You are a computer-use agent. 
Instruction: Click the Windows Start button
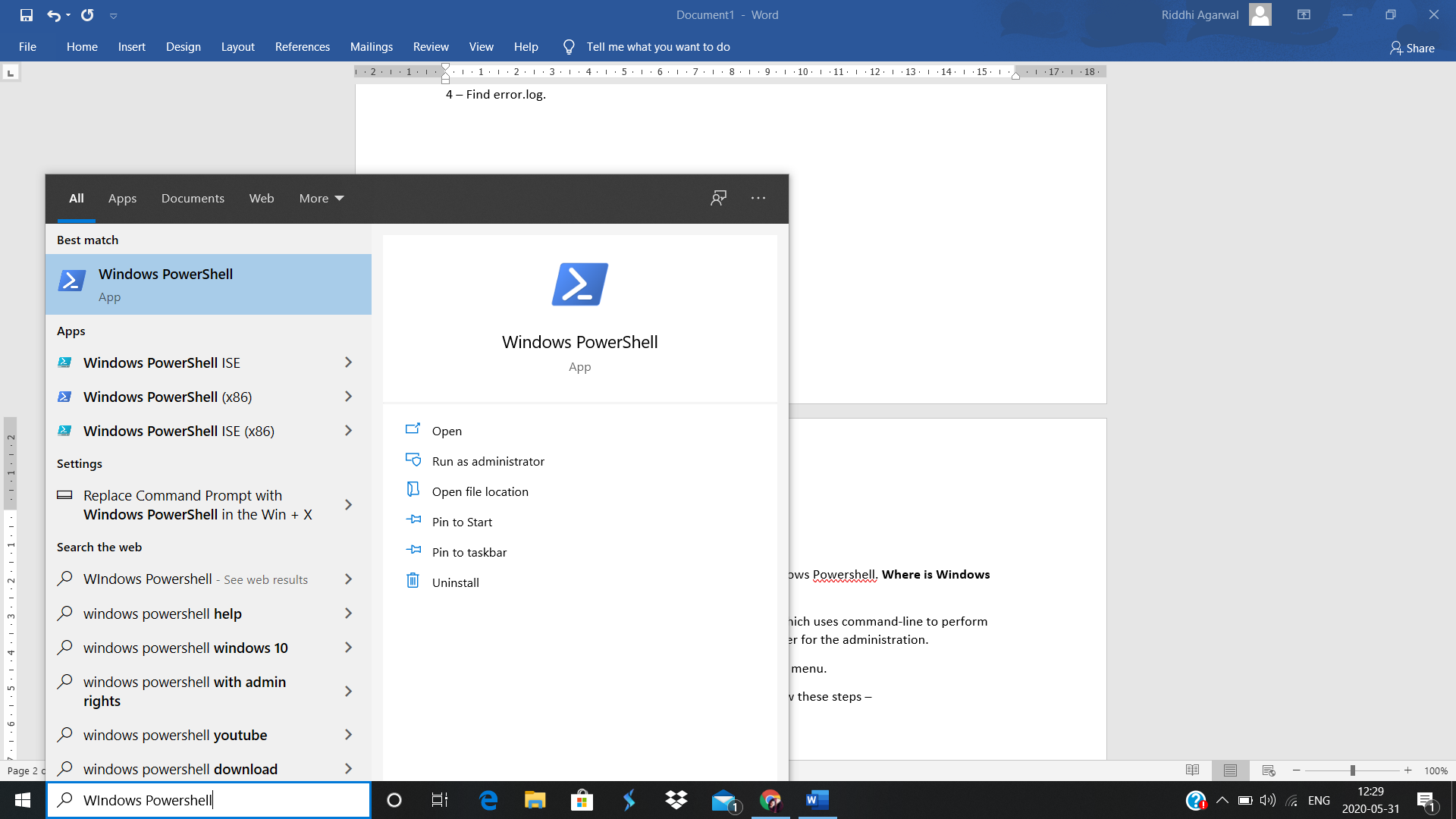(x=23, y=800)
